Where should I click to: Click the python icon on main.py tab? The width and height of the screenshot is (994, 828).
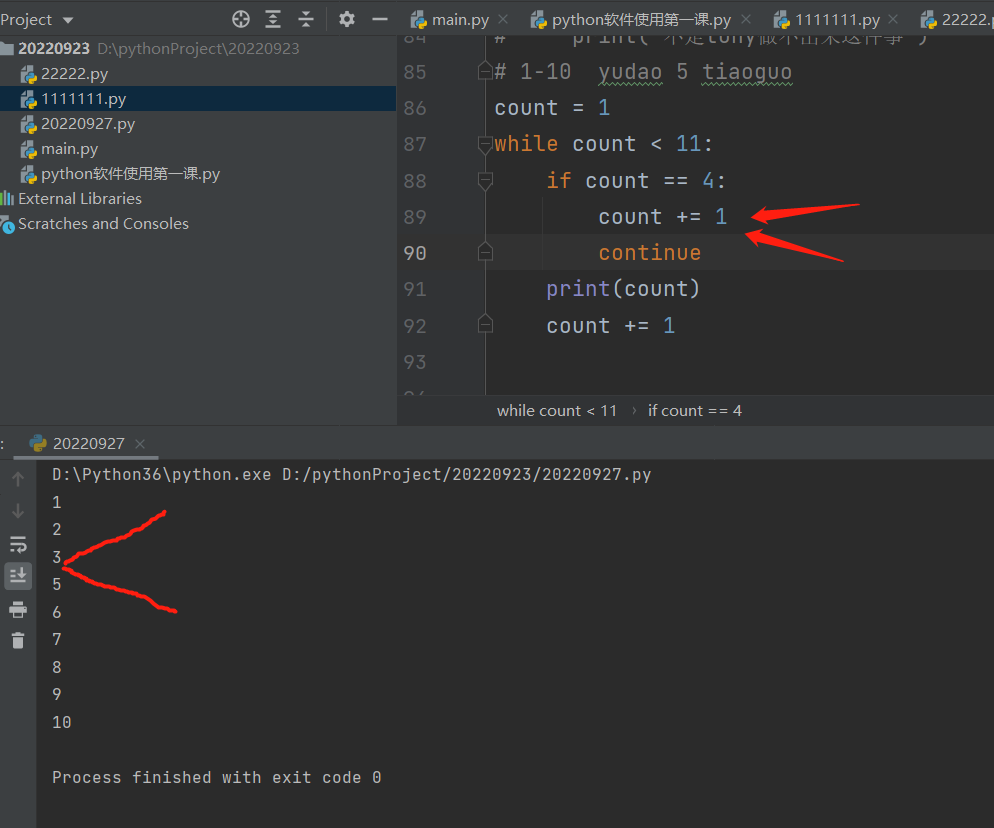click(x=418, y=20)
